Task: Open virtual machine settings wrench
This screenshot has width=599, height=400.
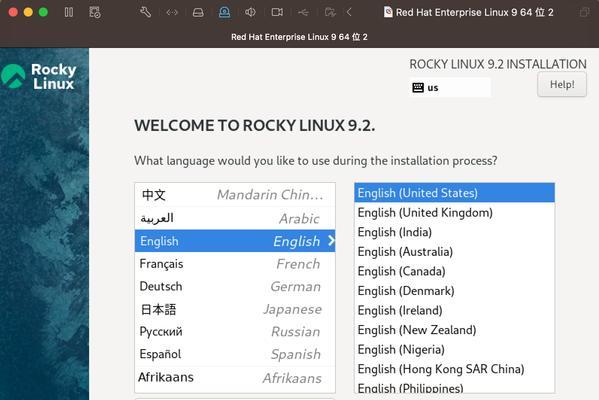Action: pyautogui.click(x=146, y=12)
